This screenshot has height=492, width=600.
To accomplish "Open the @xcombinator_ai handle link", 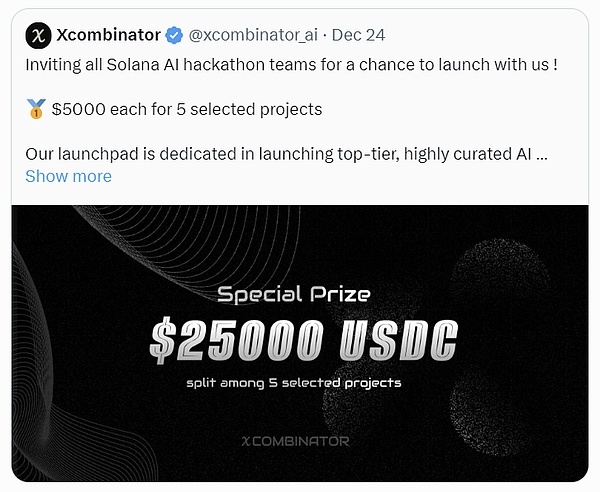I will pos(253,35).
